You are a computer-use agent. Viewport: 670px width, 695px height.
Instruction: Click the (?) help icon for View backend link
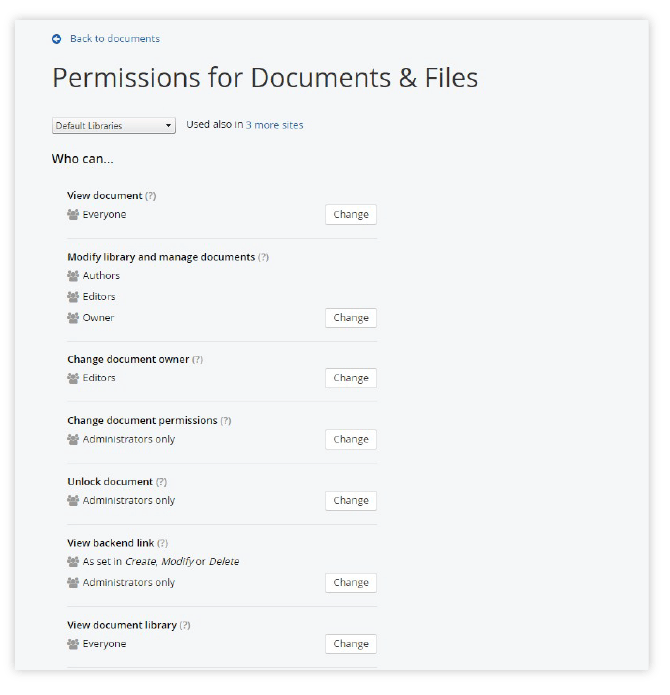[x=163, y=543]
